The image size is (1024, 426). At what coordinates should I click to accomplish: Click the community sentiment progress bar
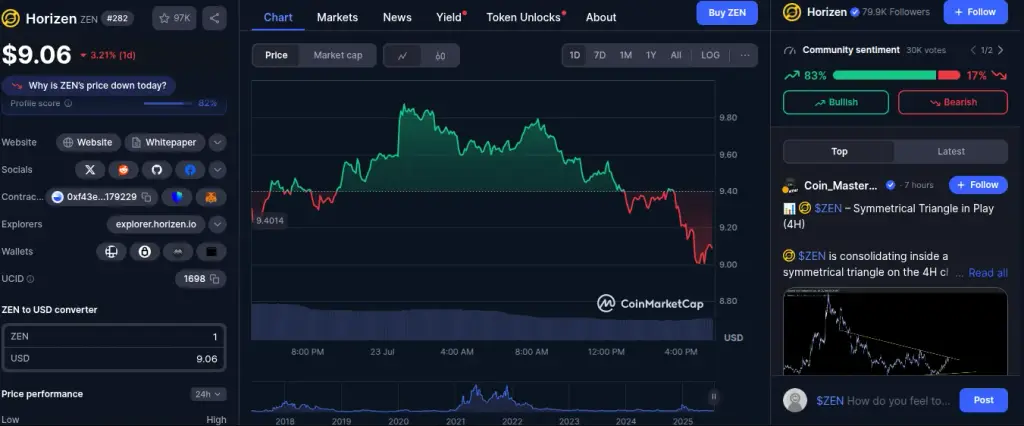click(897, 76)
